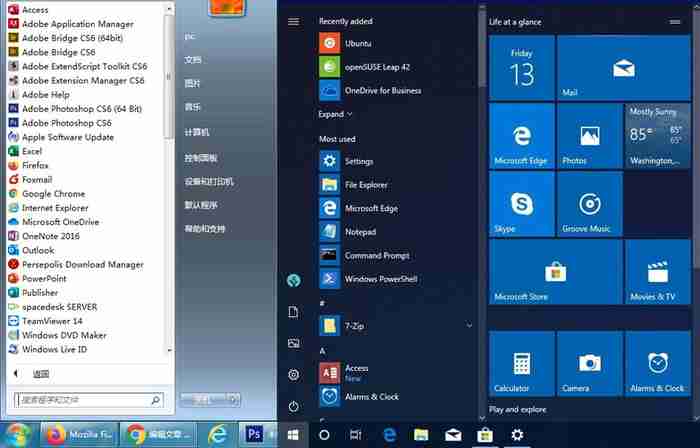This screenshot has width=700, height=448.
Task: Click the Windows 7 search box
Action: (88, 400)
